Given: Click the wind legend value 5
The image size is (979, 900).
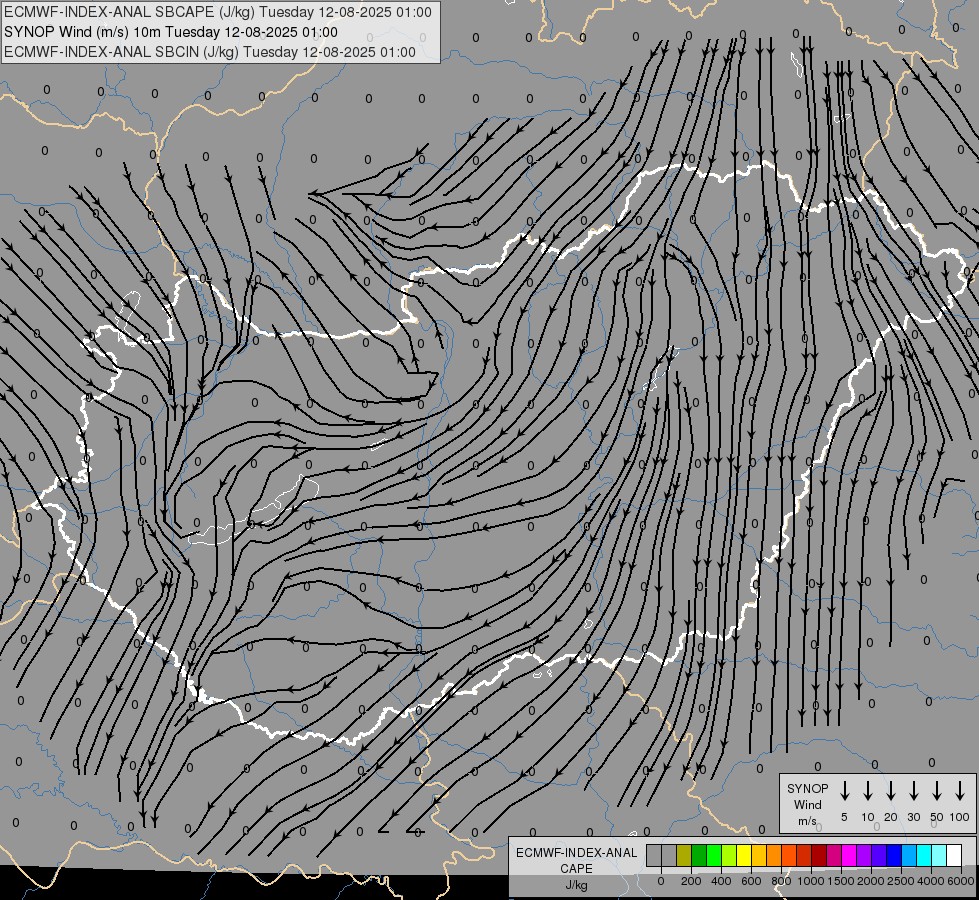Looking at the screenshot, I should 844,817.
